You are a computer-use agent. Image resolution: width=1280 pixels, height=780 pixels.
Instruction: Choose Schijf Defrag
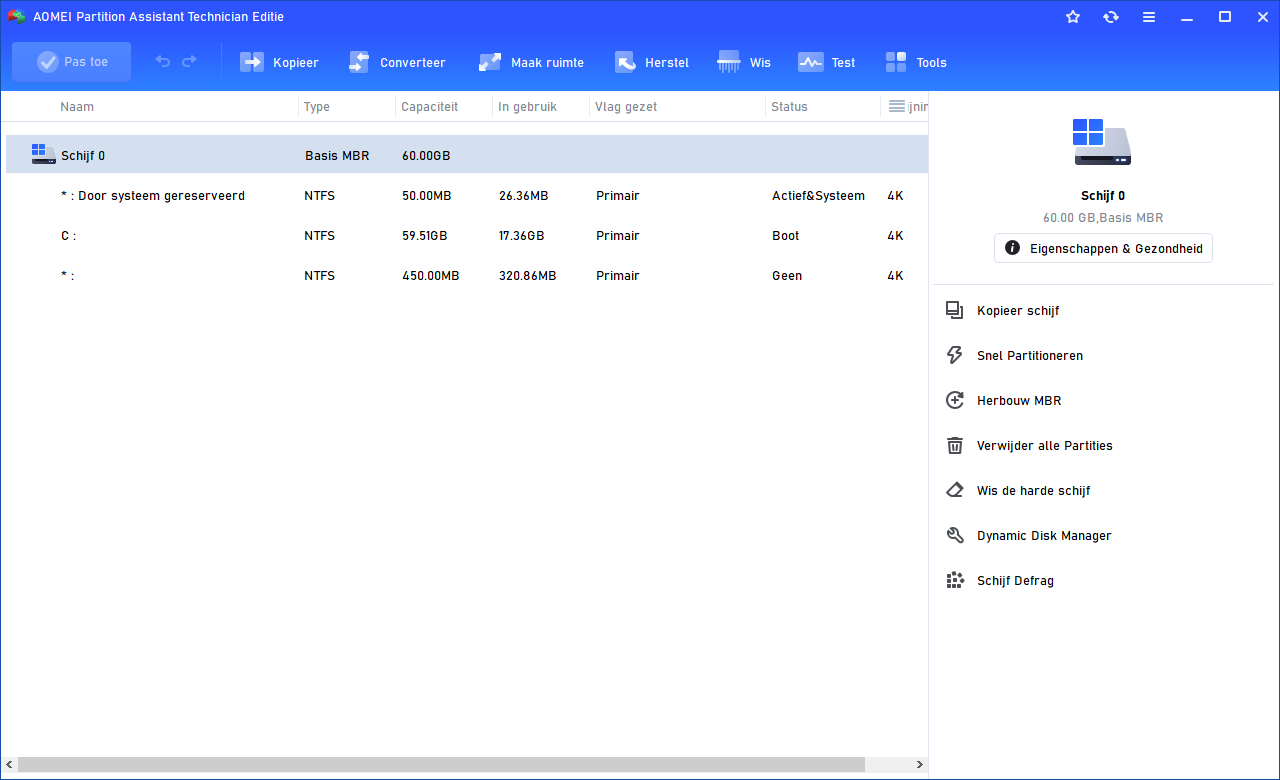1015,581
